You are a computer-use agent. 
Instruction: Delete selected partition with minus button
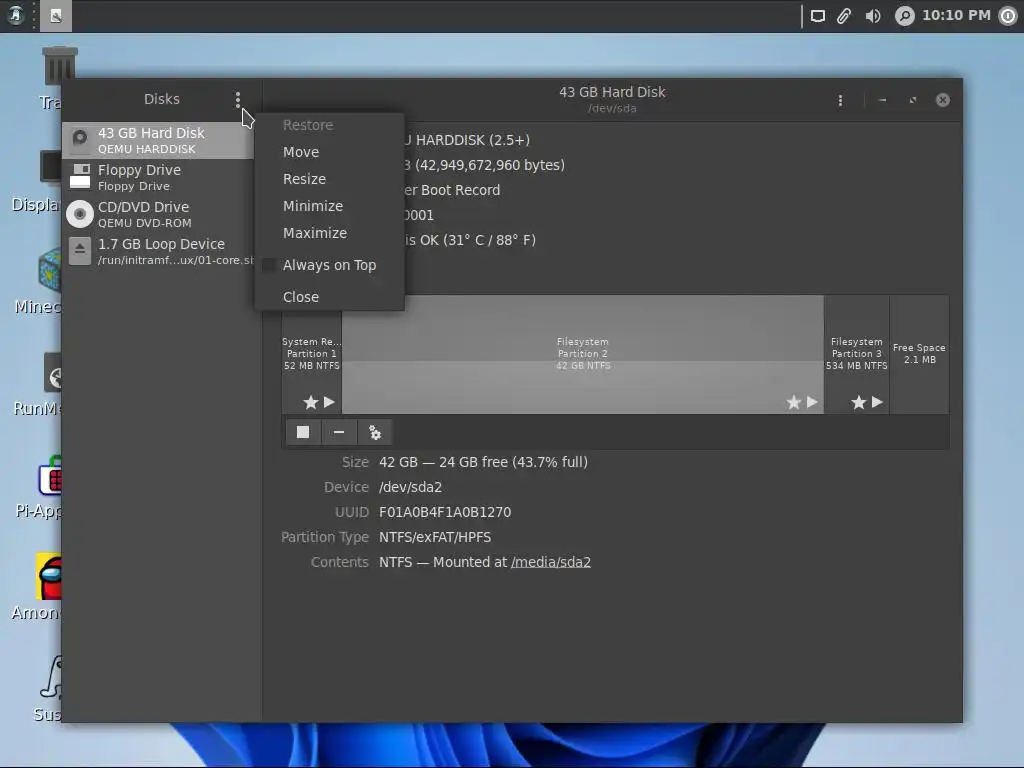pos(339,432)
